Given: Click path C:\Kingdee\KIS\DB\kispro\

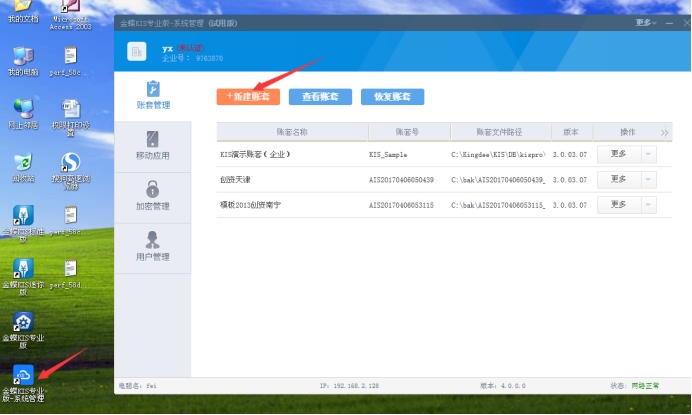Looking at the screenshot, I should point(498,155).
